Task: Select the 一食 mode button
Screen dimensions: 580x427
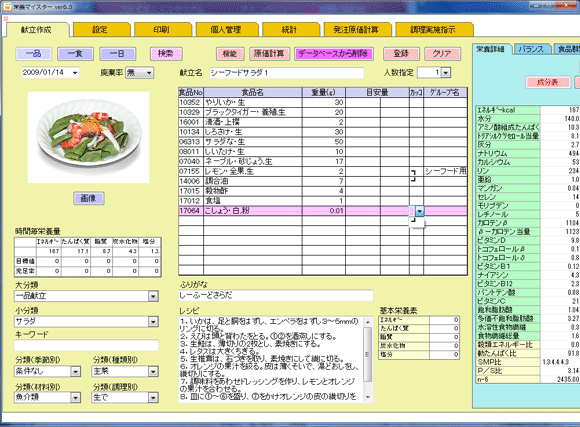Action: (x=75, y=54)
